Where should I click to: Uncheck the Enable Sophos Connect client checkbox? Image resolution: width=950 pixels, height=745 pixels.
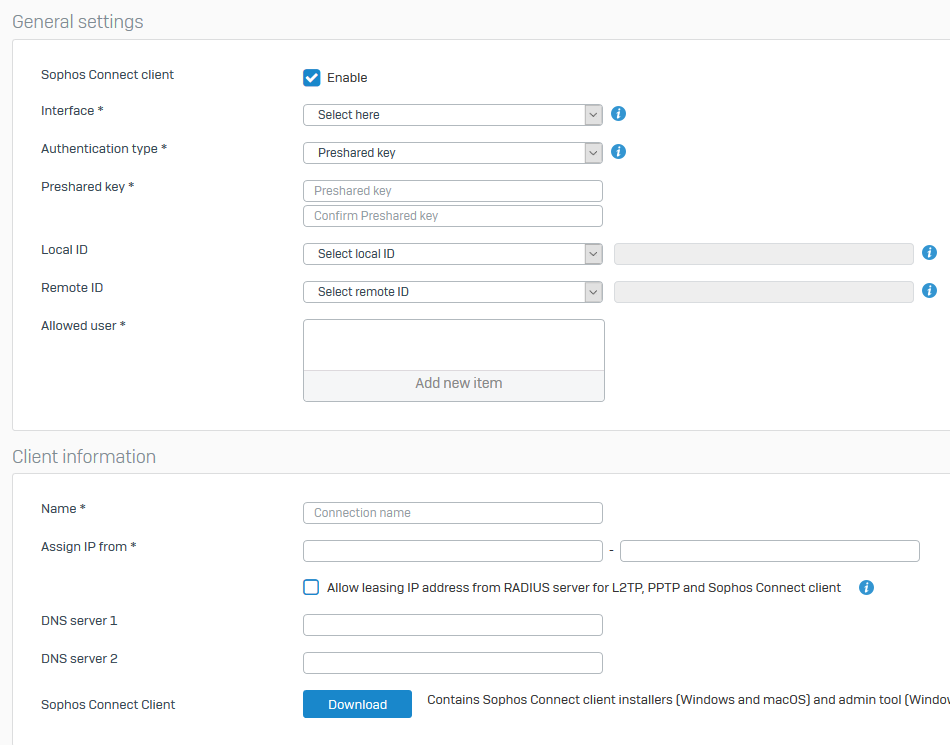(x=311, y=78)
